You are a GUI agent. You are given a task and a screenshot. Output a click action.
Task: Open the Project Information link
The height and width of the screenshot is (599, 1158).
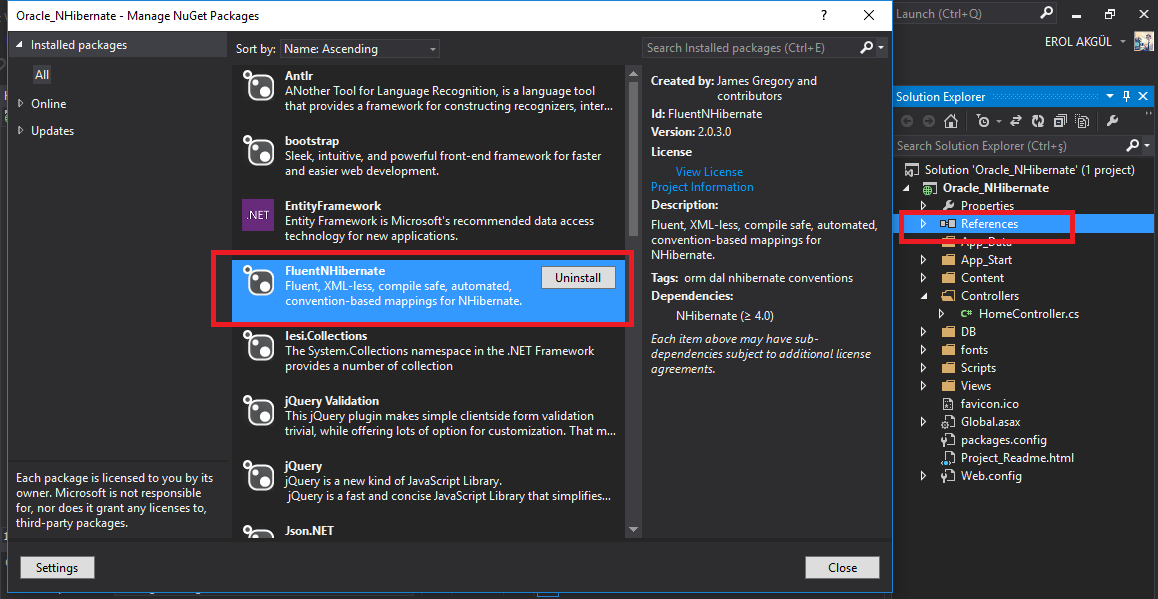tap(702, 187)
